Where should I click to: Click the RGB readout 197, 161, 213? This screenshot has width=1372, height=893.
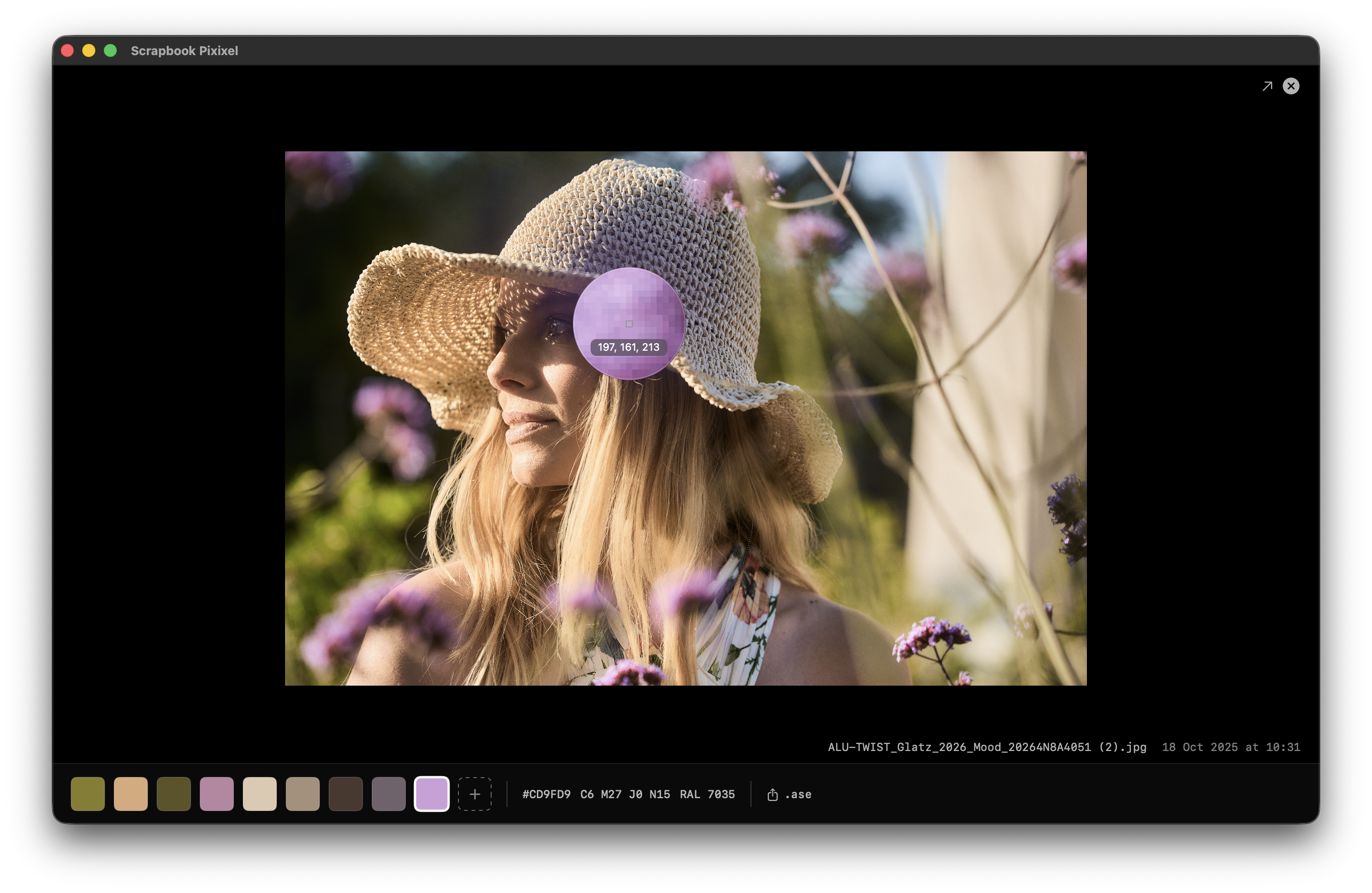(x=628, y=347)
